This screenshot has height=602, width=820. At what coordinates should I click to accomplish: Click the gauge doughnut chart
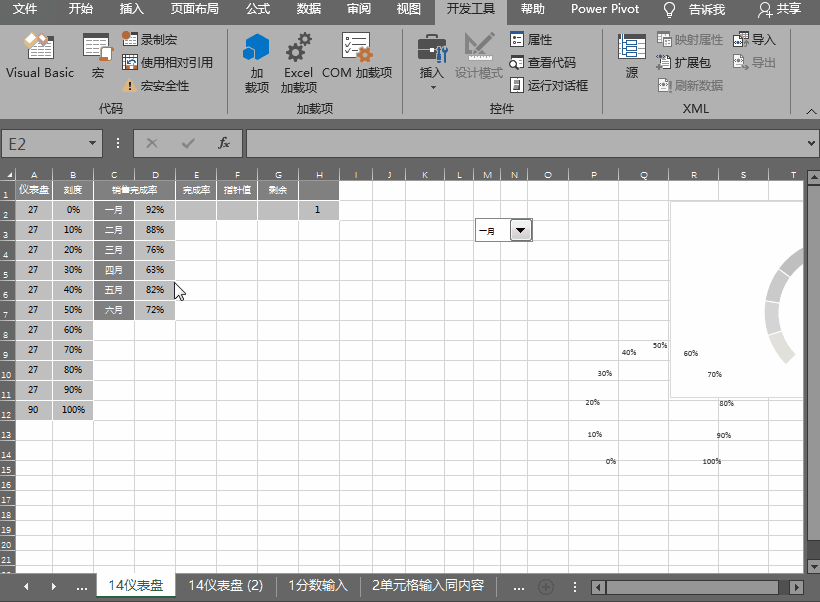click(737, 300)
